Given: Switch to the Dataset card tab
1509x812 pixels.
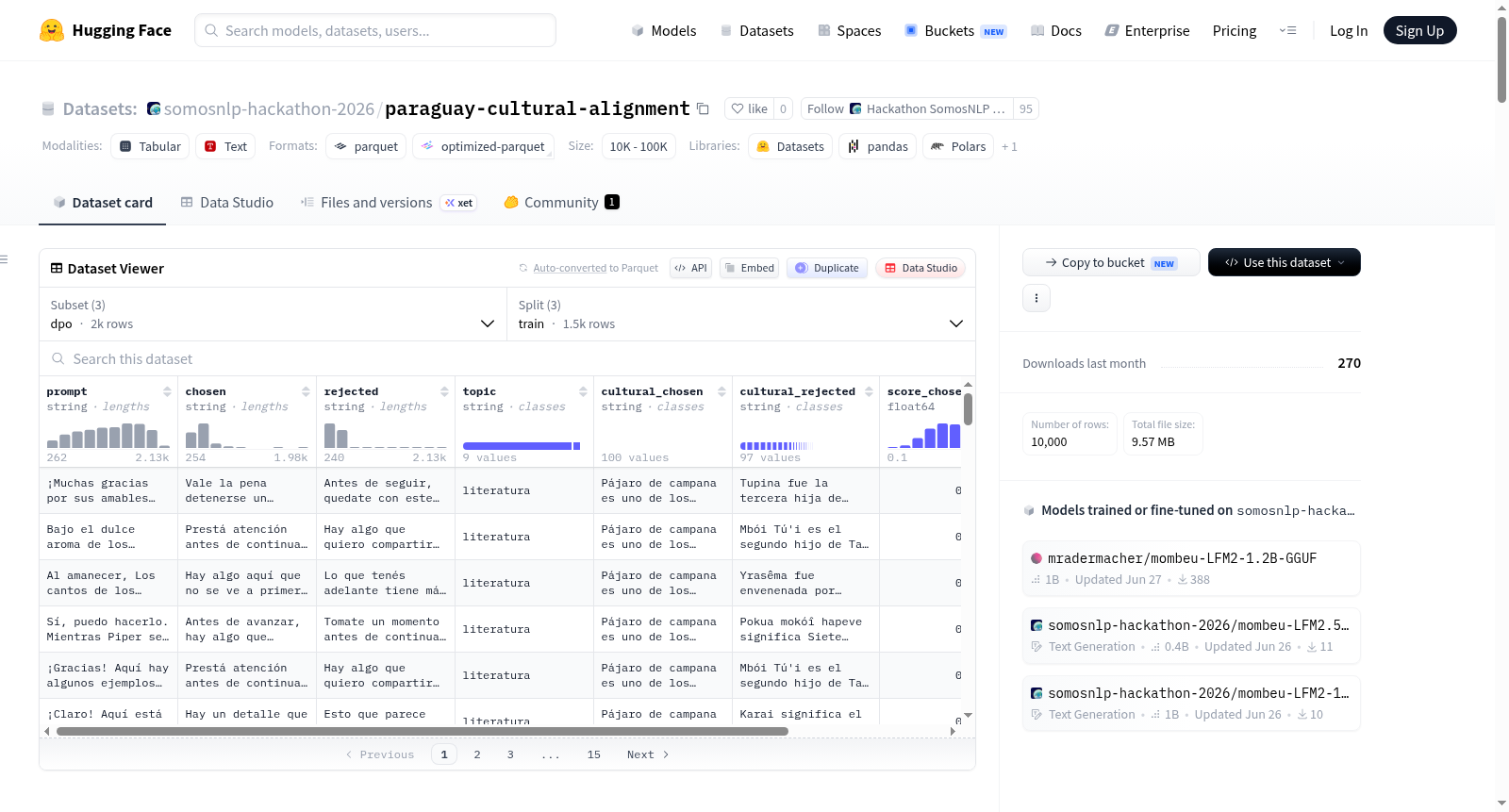Looking at the screenshot, I should tap(102, 203).
